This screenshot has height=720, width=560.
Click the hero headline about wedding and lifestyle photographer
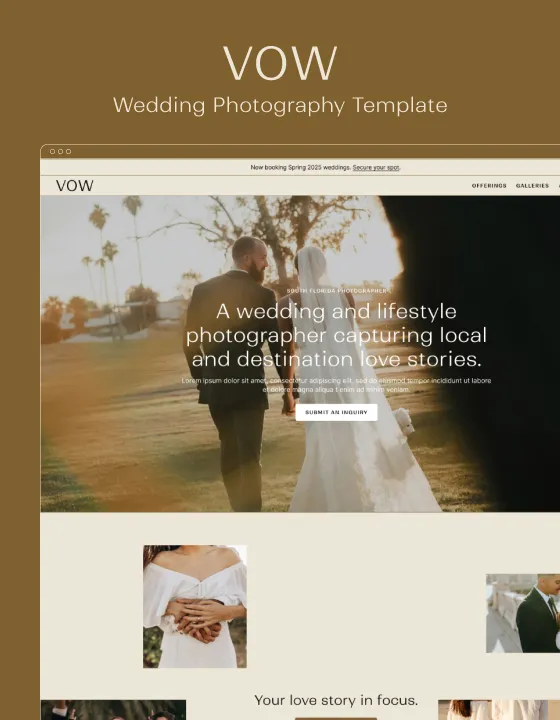(336, 335)
